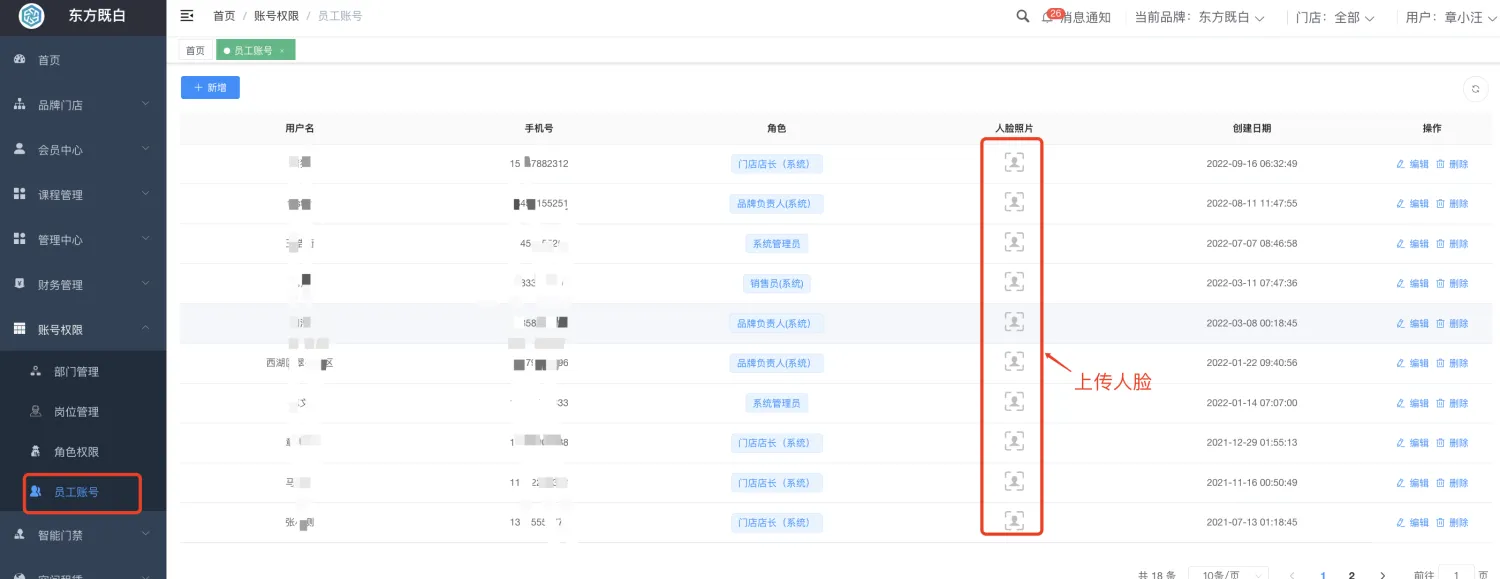1500x579 pixels.
Task: Click 删除 in the last row
Action: point(1452,523)
